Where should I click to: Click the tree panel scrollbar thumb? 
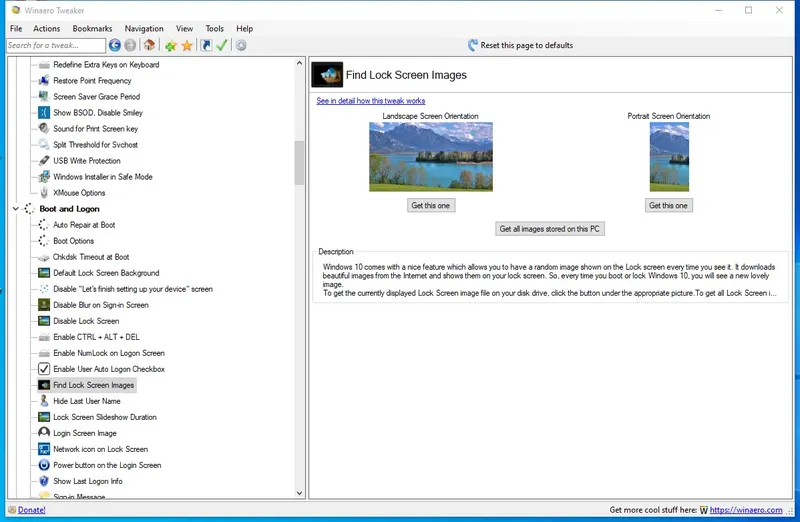[299, 163]
